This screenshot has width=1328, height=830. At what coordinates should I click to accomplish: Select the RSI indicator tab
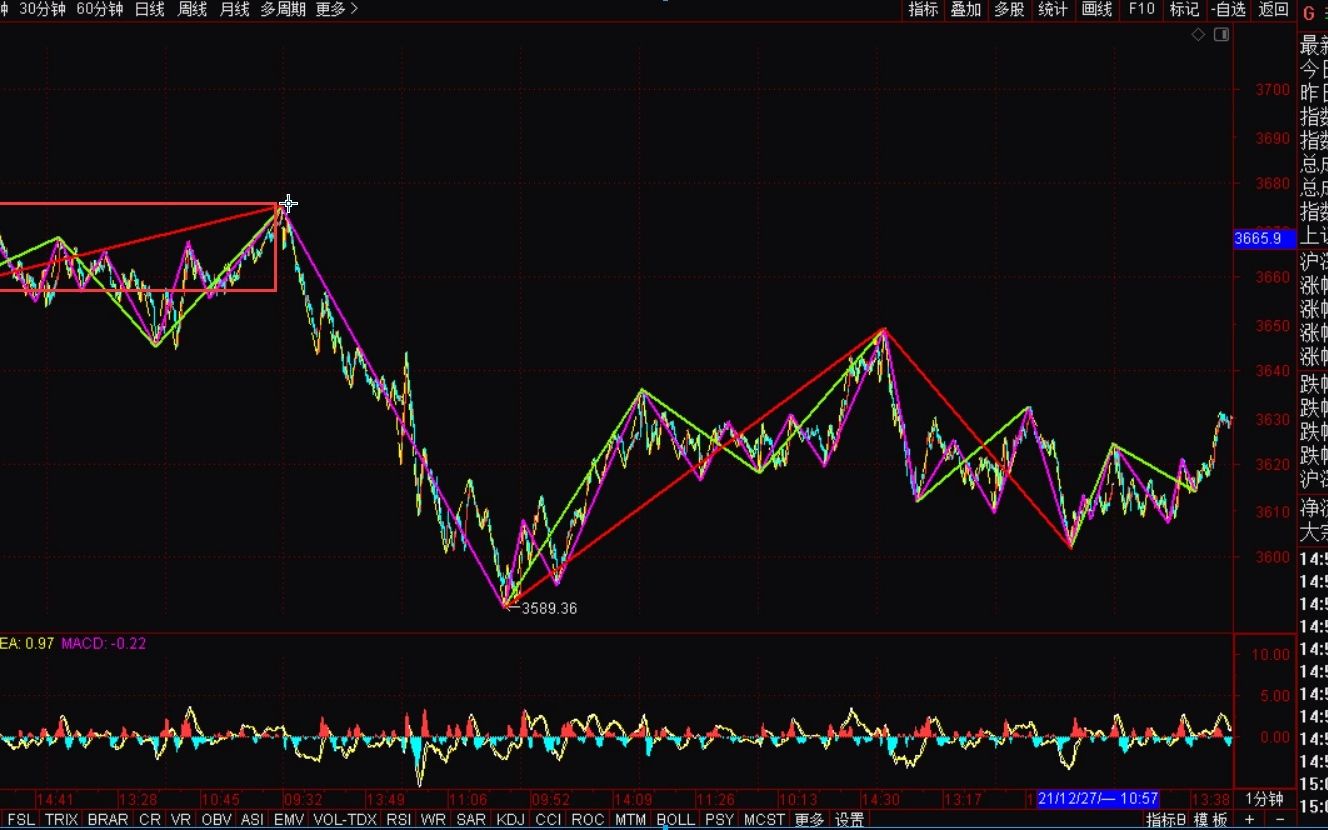(399, 820)
